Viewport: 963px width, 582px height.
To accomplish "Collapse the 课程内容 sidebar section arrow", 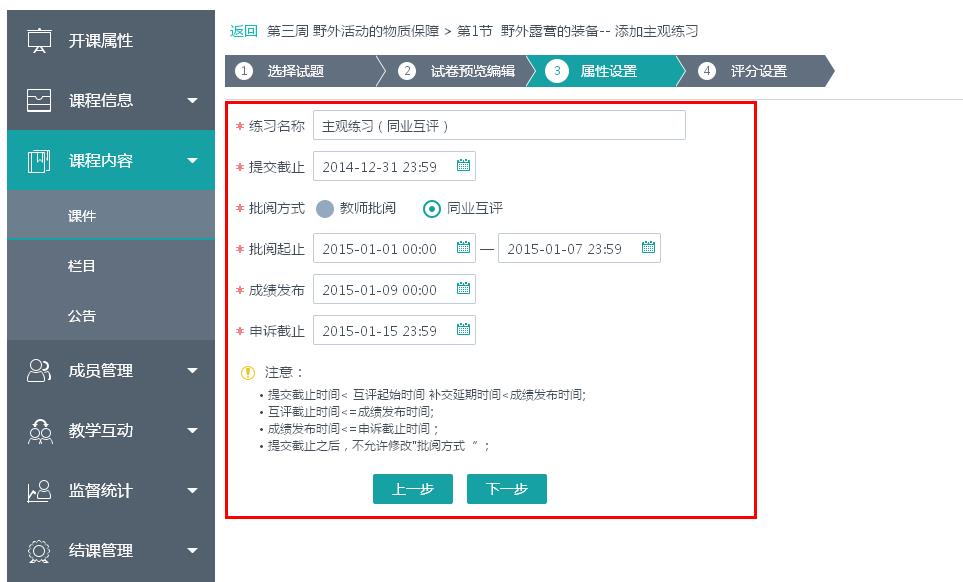I will tap(193, 161).
